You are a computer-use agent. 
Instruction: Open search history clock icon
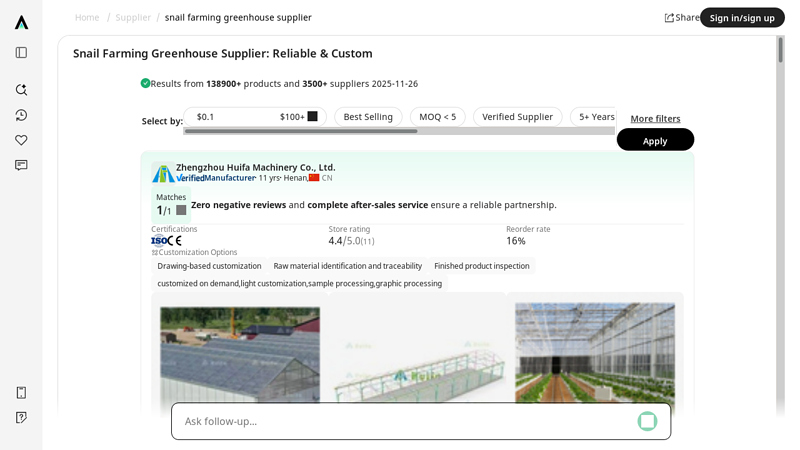(21, 115)
